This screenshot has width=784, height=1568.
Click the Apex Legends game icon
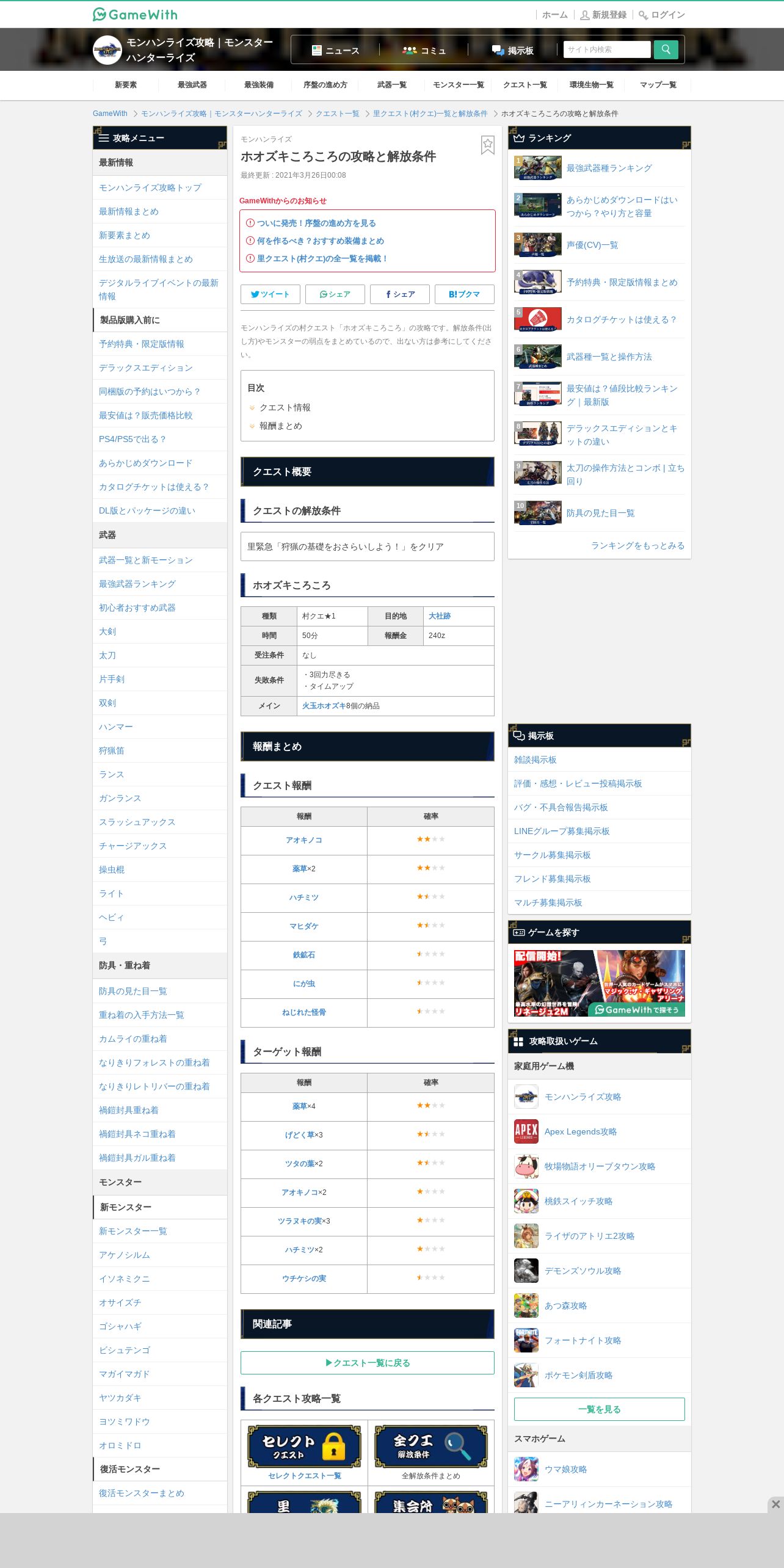click(526, 1131)
